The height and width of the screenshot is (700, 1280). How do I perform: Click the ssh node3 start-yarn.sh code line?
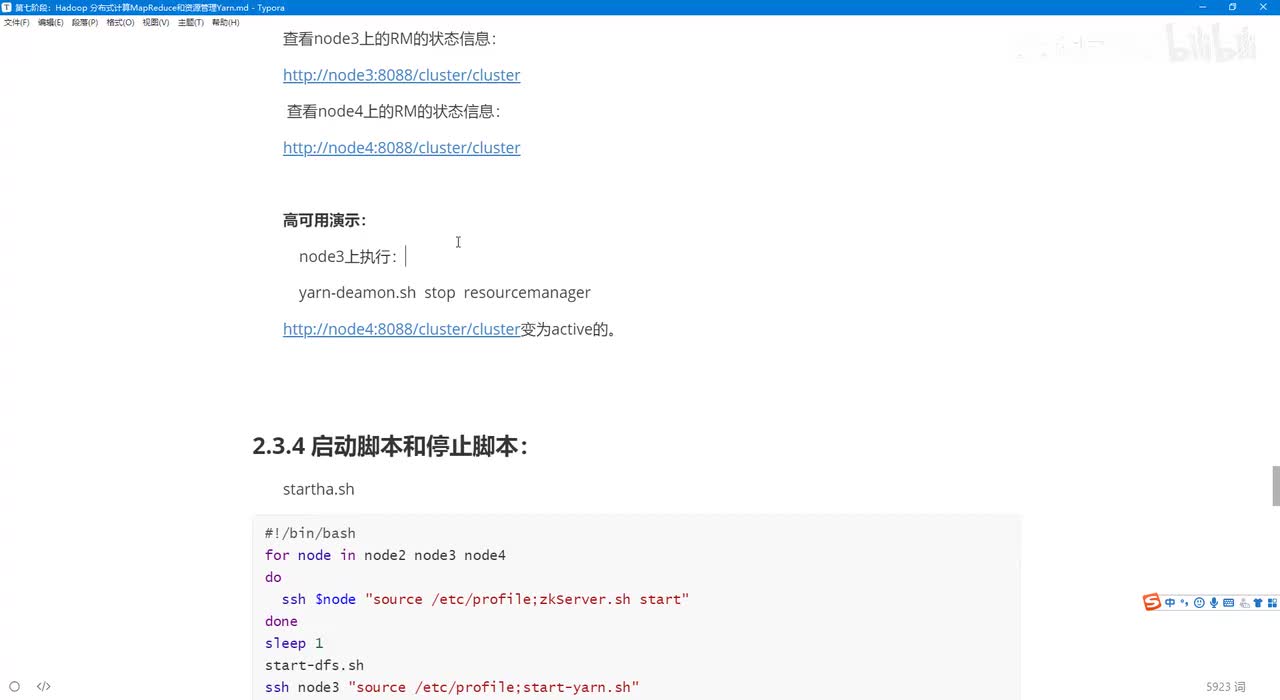click(x=452, y=687)
